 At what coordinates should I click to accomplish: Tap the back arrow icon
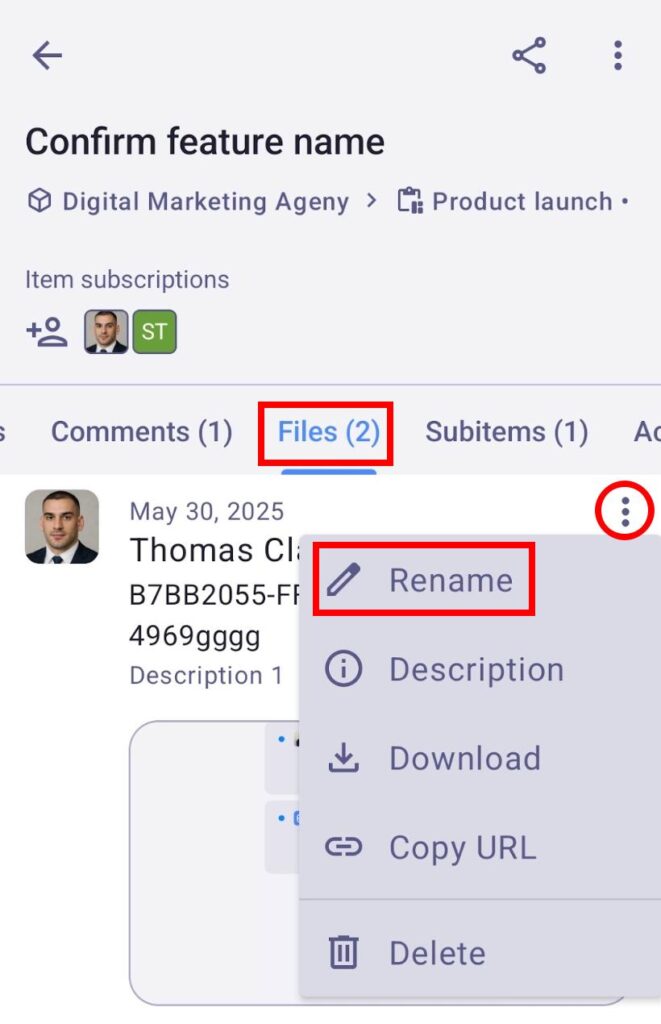(x=47, y=56)
